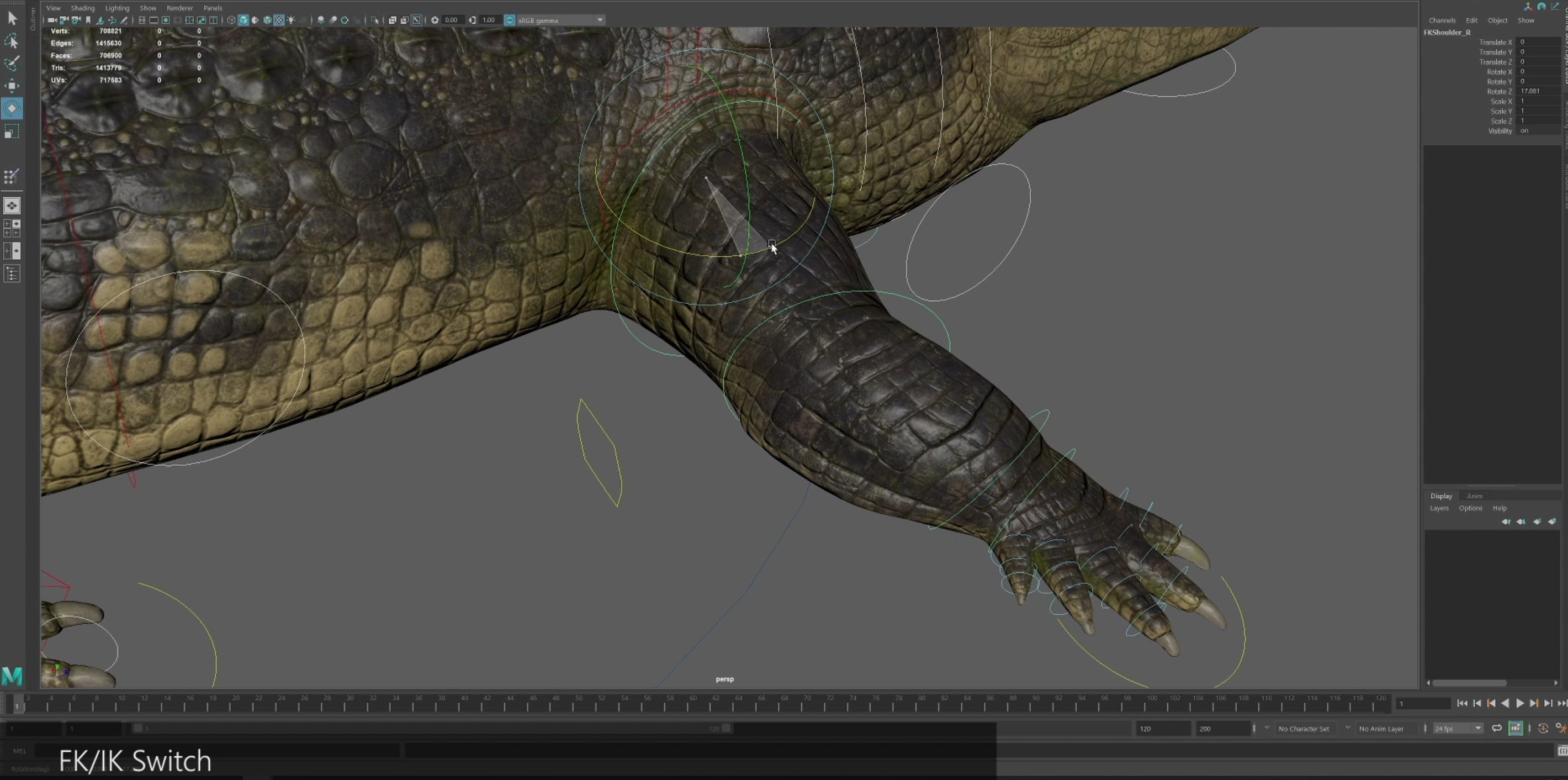Open the Lighting panel menu
Viewport: 1568px width, 780px height.
(x=117, y=8)
